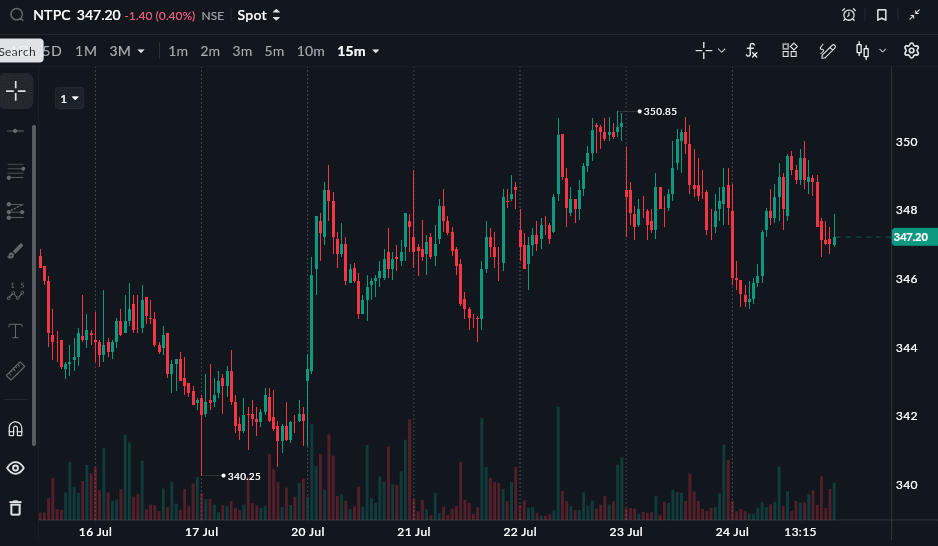Select the crosshair cursor tool in sidebar
The height and width of the screenshot is (546, 938).
tap(16, 91)
